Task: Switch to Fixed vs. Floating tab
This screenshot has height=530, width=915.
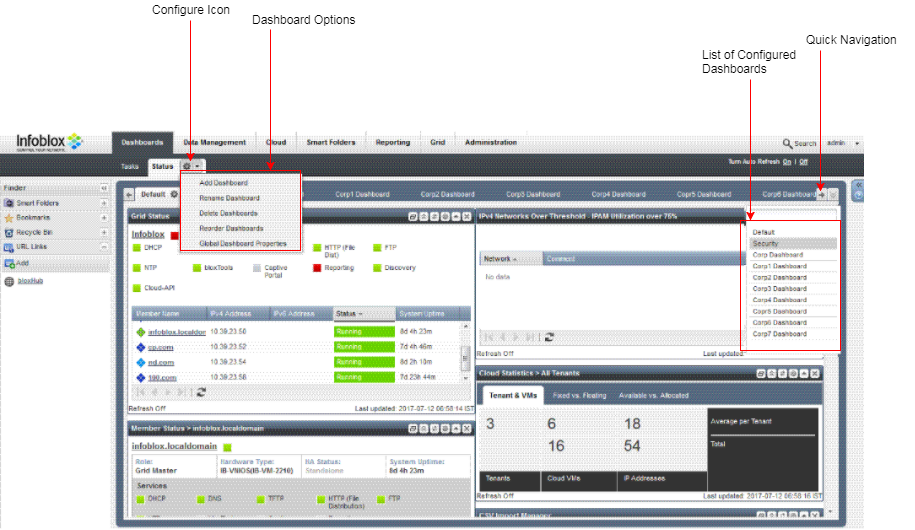Action: coord(579,396)
